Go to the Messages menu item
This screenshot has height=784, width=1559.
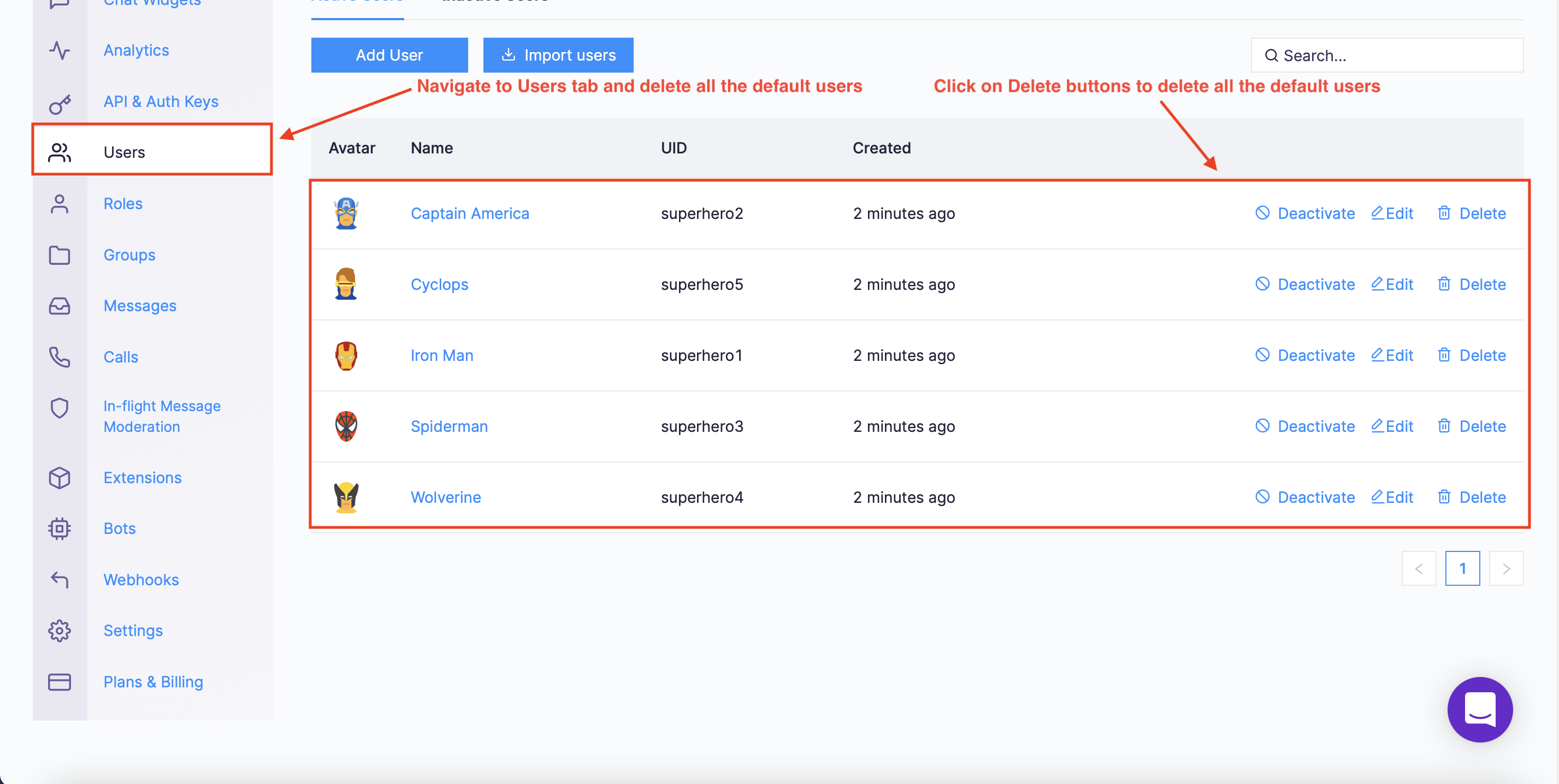coord(140,306)
